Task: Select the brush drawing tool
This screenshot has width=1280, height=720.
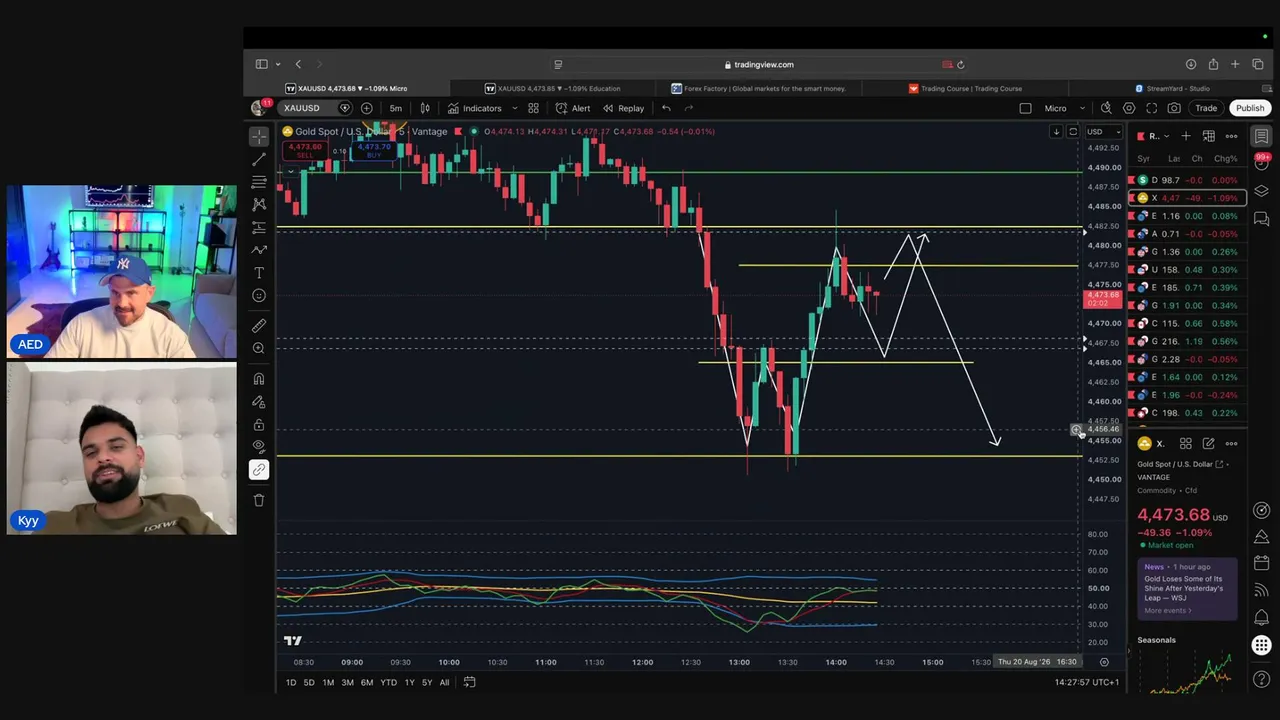Action: click(259, 250)
